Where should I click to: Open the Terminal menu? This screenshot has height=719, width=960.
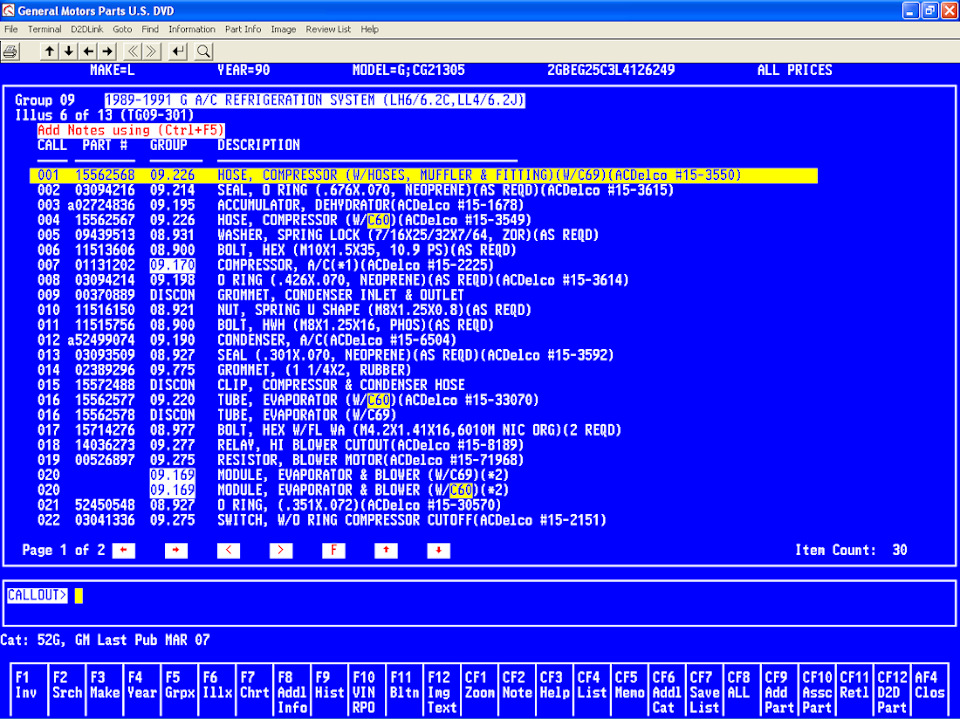click(x=44, y=29)
